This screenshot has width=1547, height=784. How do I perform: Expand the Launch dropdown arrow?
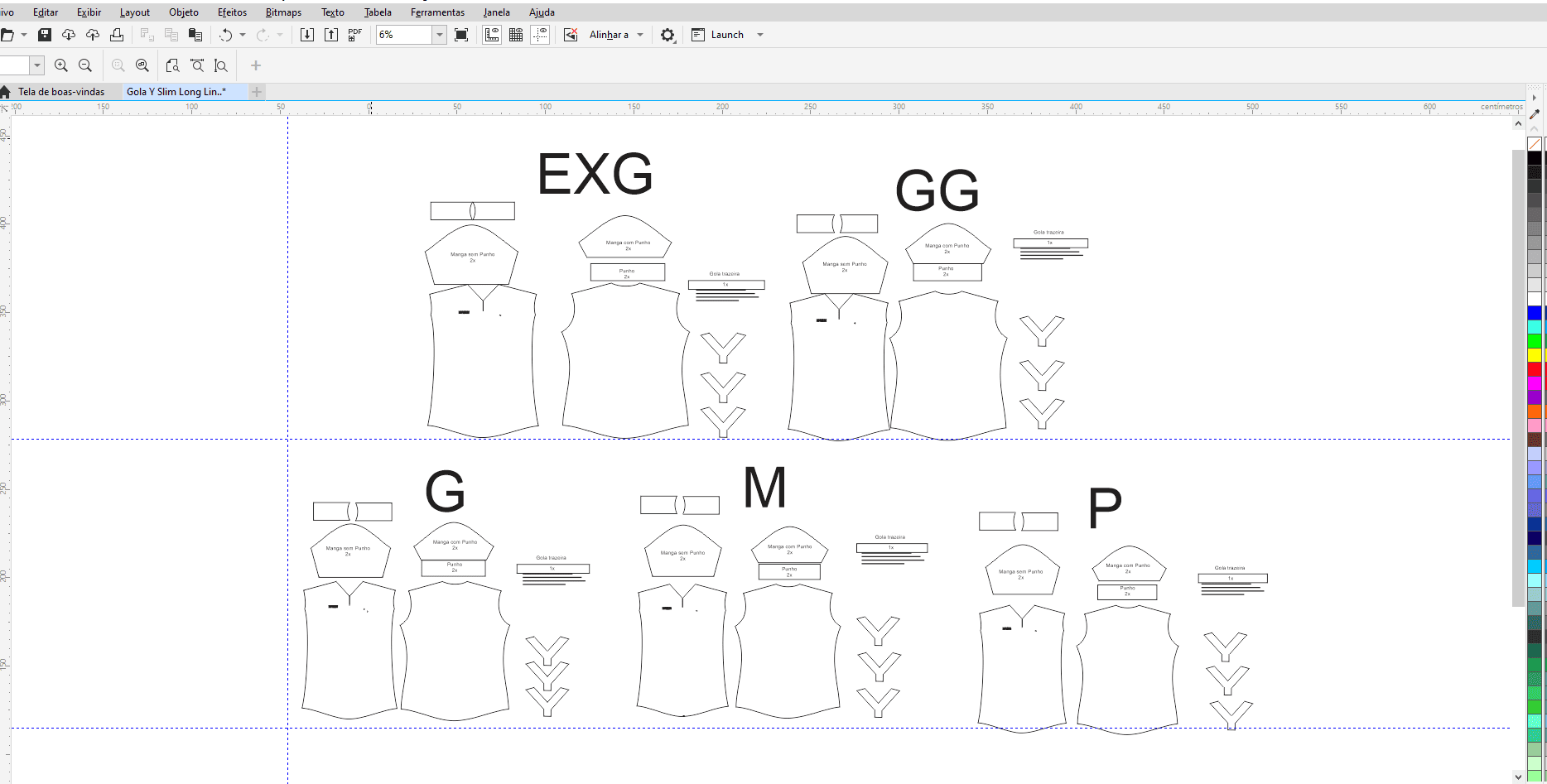760,35
